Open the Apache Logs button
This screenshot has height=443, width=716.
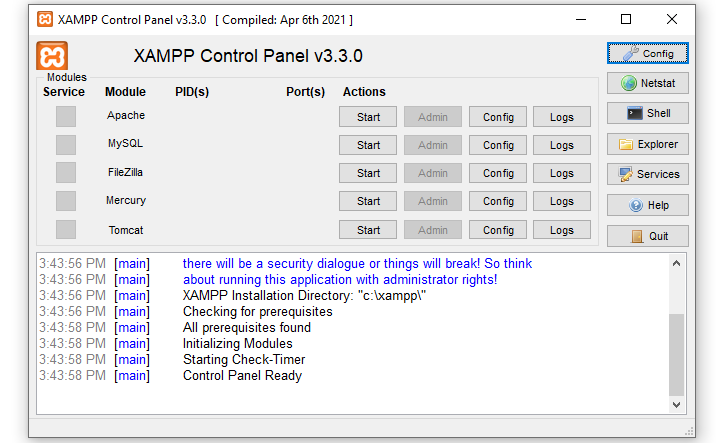pyautogui.click(x=562, y=117)
